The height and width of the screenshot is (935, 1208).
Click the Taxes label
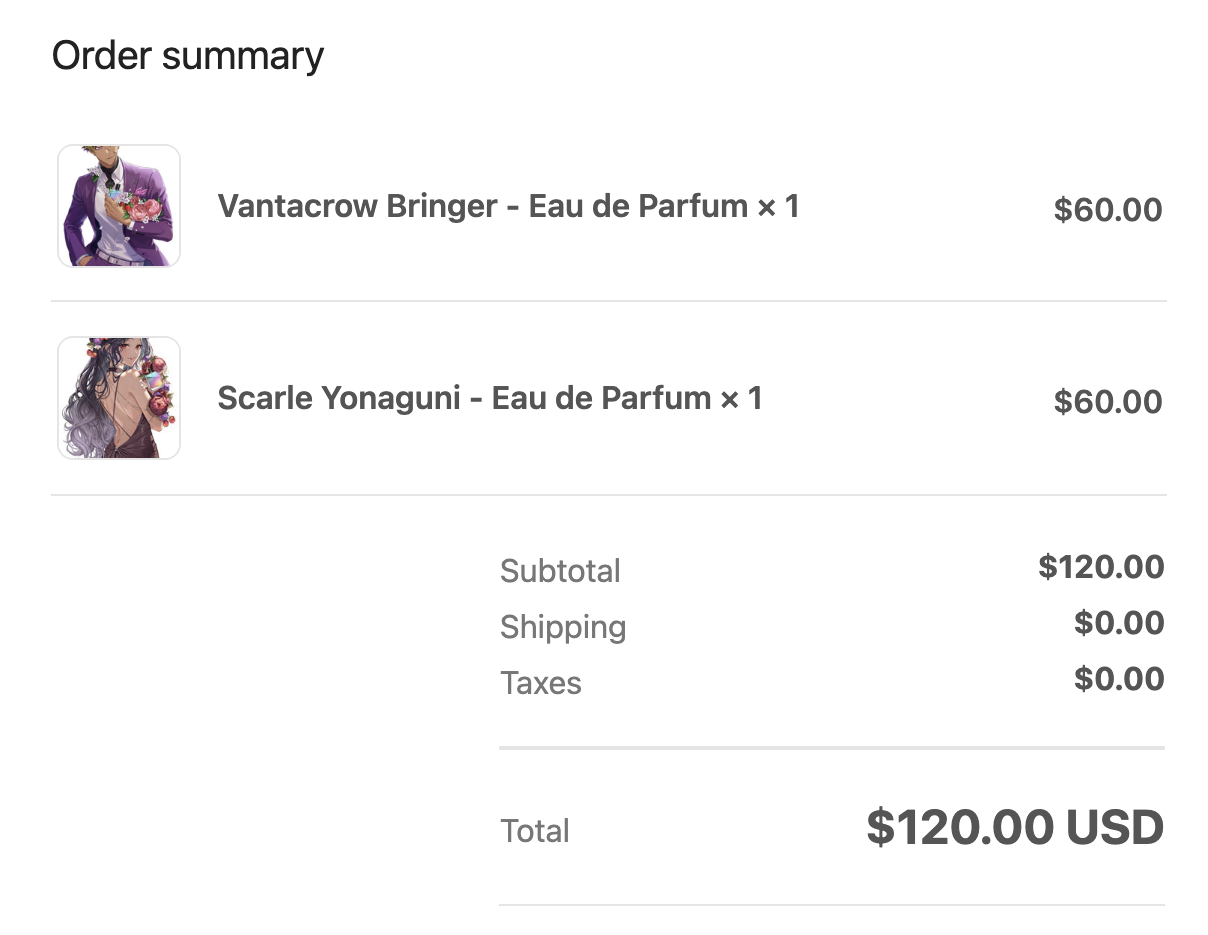[x=541, y=683]
